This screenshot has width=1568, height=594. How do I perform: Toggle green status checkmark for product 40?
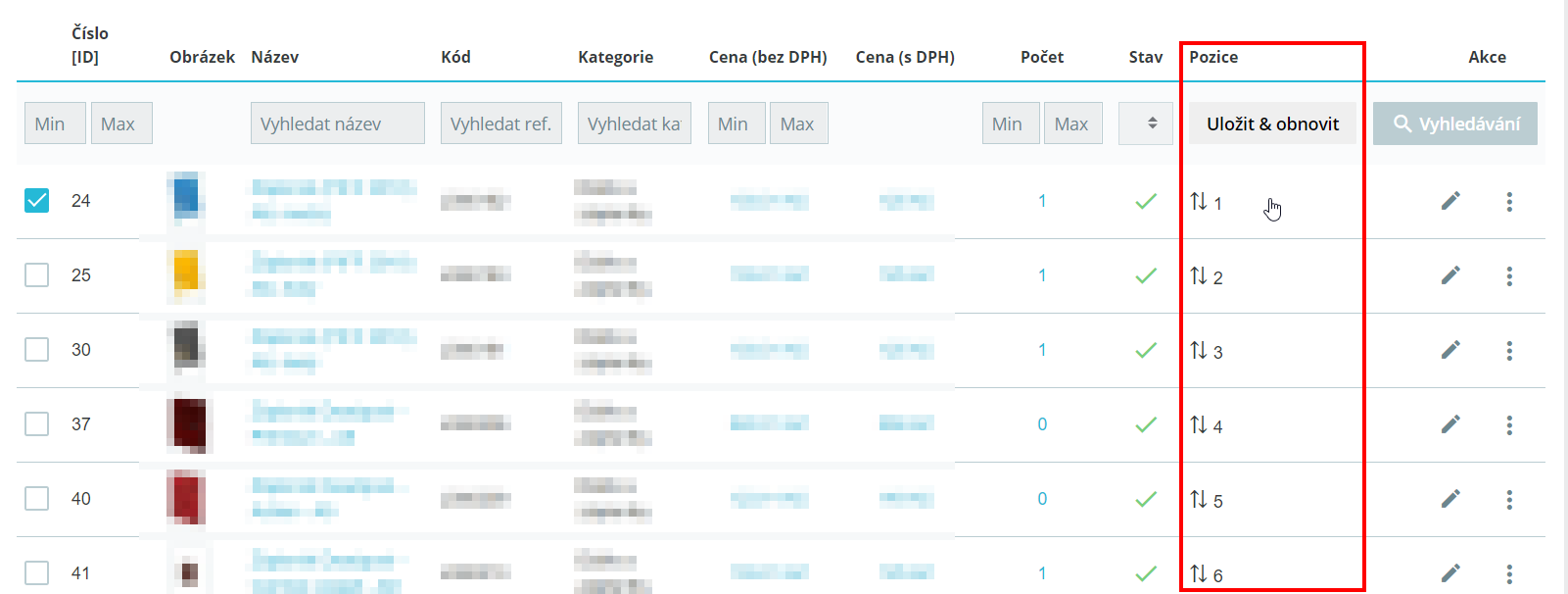pos(1146,500)
